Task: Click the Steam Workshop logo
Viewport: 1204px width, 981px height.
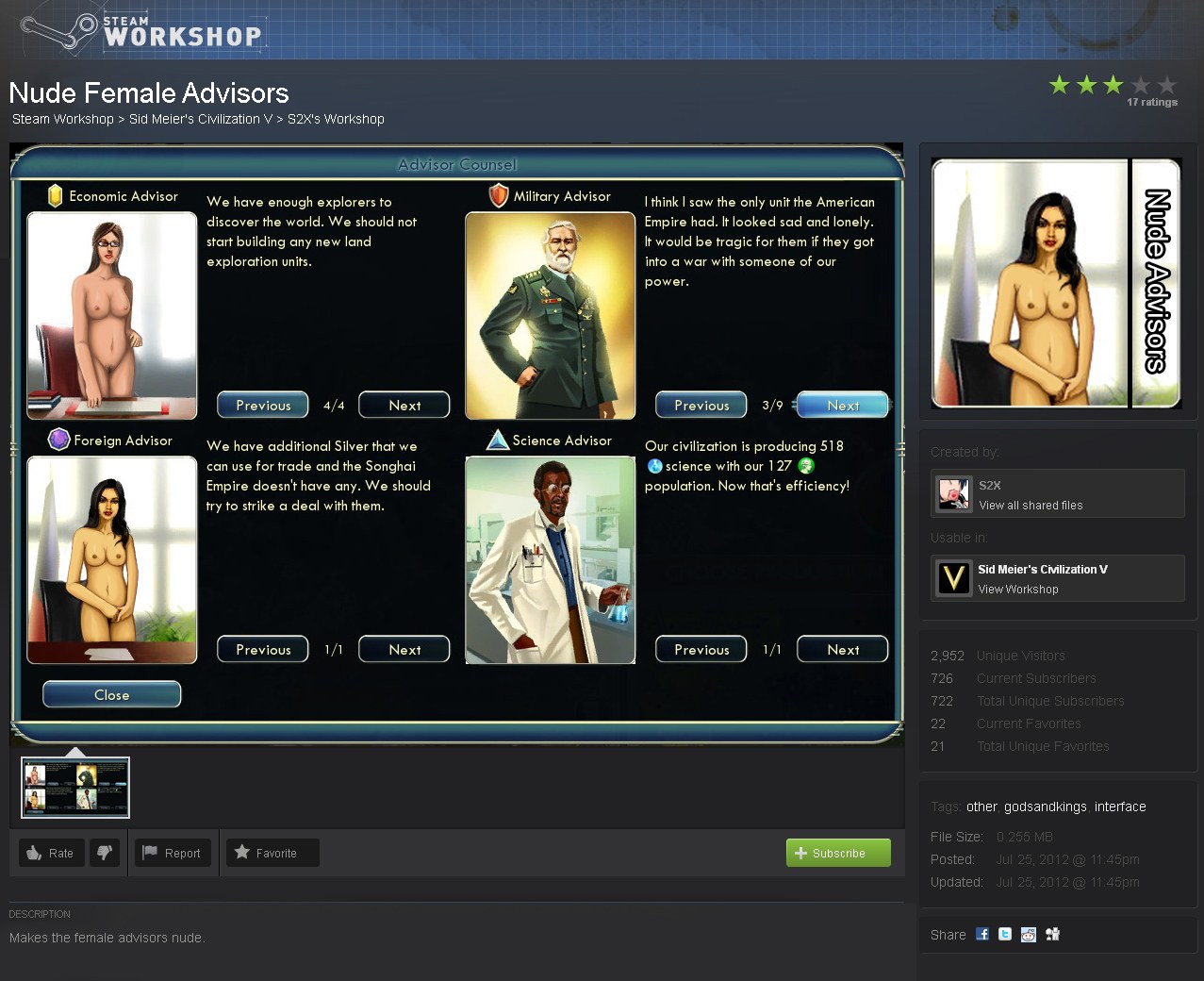Action: (x=141, y=31)
